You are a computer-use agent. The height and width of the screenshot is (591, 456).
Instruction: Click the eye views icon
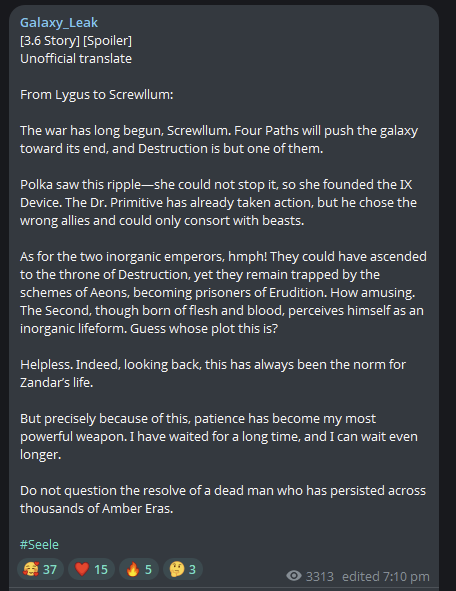pyautogui.click(x=294, y=576)
